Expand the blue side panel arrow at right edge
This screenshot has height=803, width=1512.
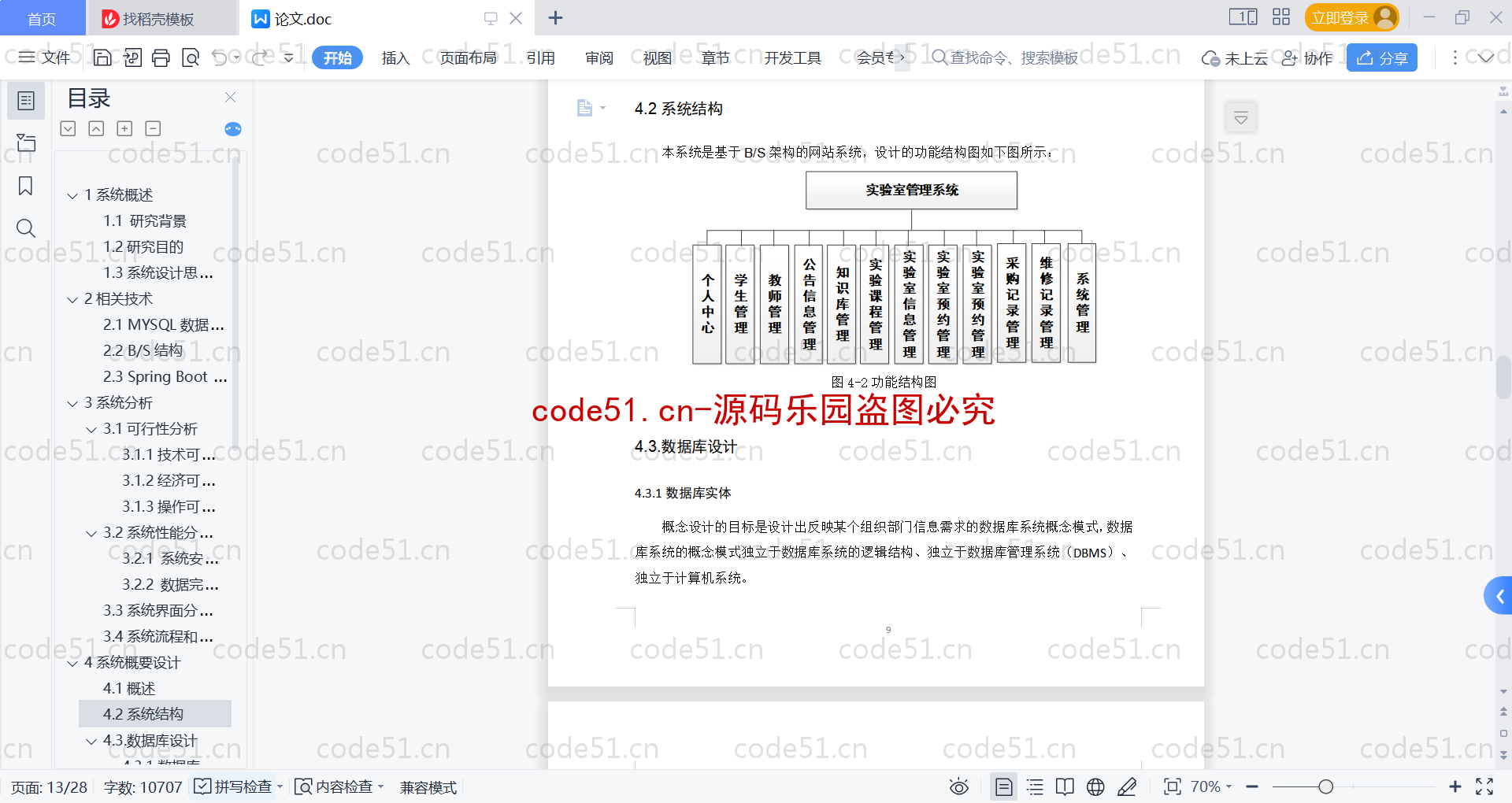pos(1499,596)
